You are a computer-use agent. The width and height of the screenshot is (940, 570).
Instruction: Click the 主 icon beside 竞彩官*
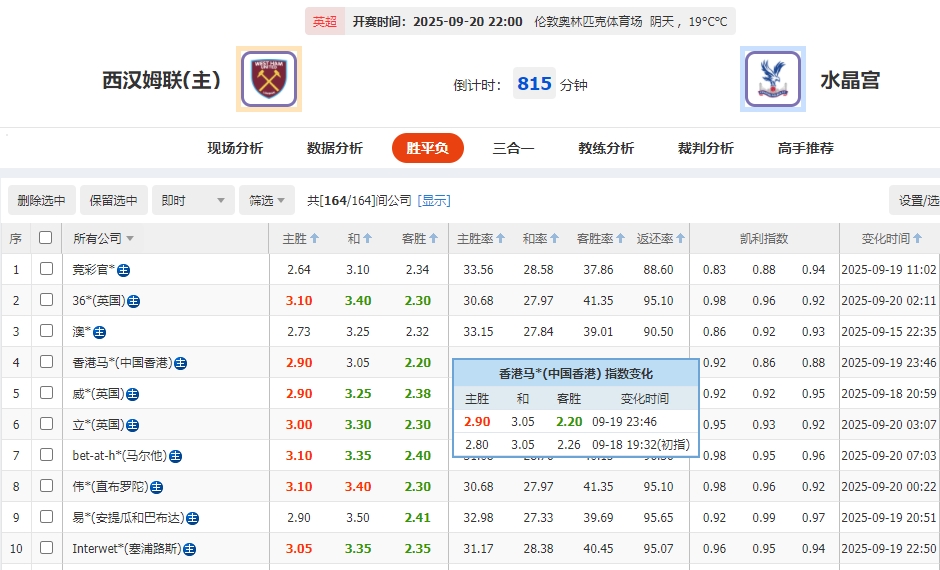point(123,270)
